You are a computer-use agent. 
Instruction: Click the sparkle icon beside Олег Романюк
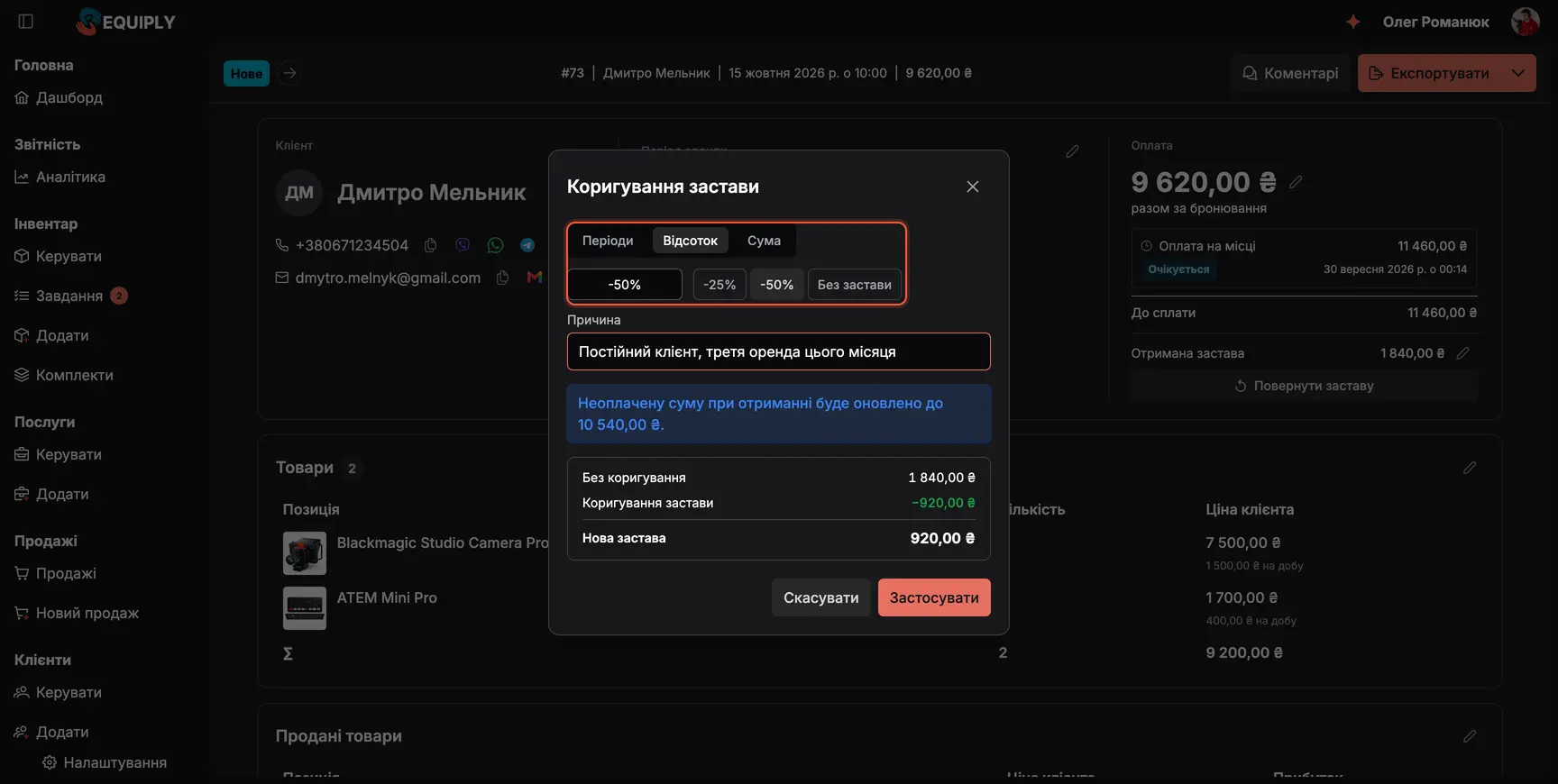1352,22
